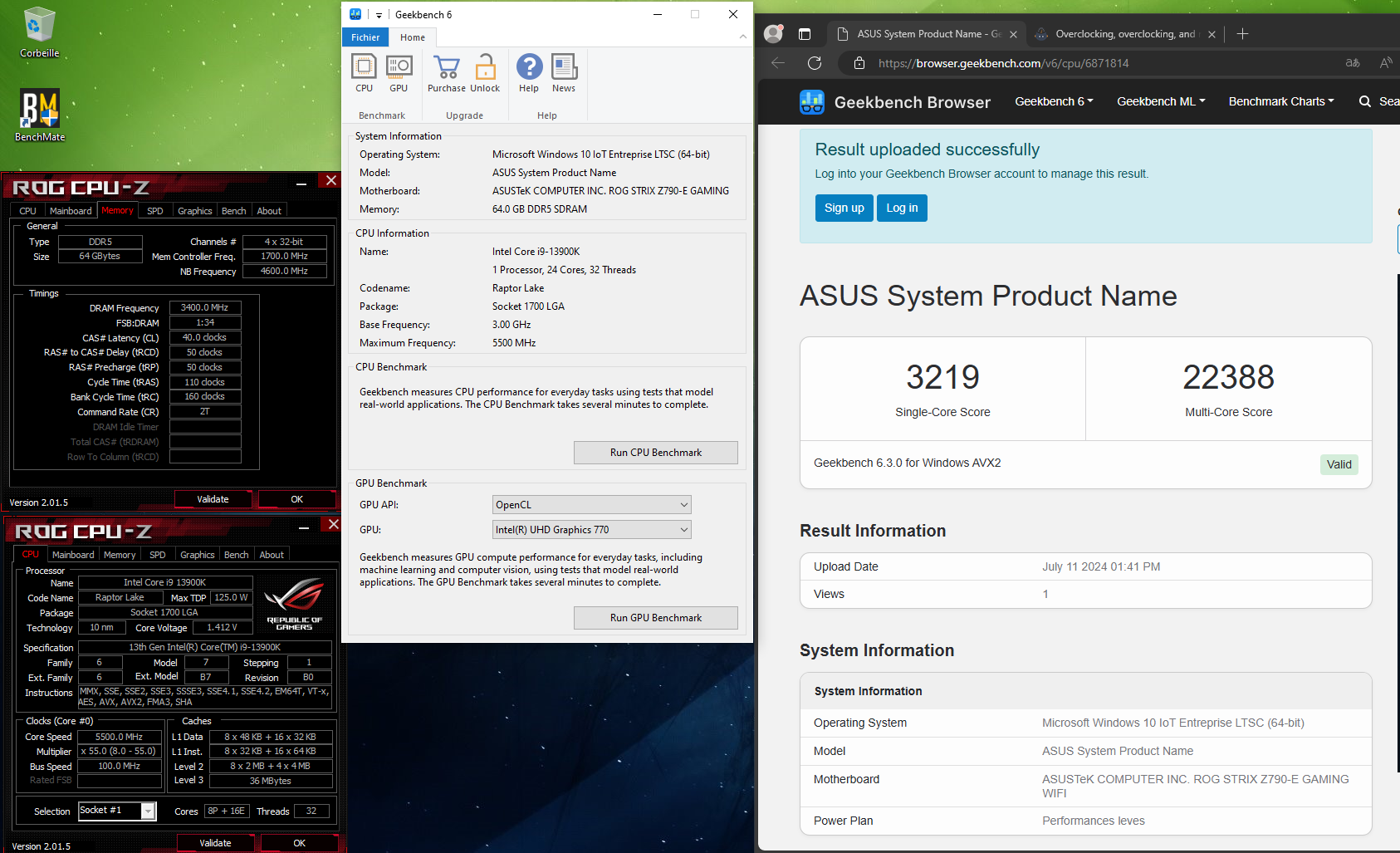Viewport: 1400px width, 853px height.
Task: Click the browser address bar URL
Action: point(1003,63)
